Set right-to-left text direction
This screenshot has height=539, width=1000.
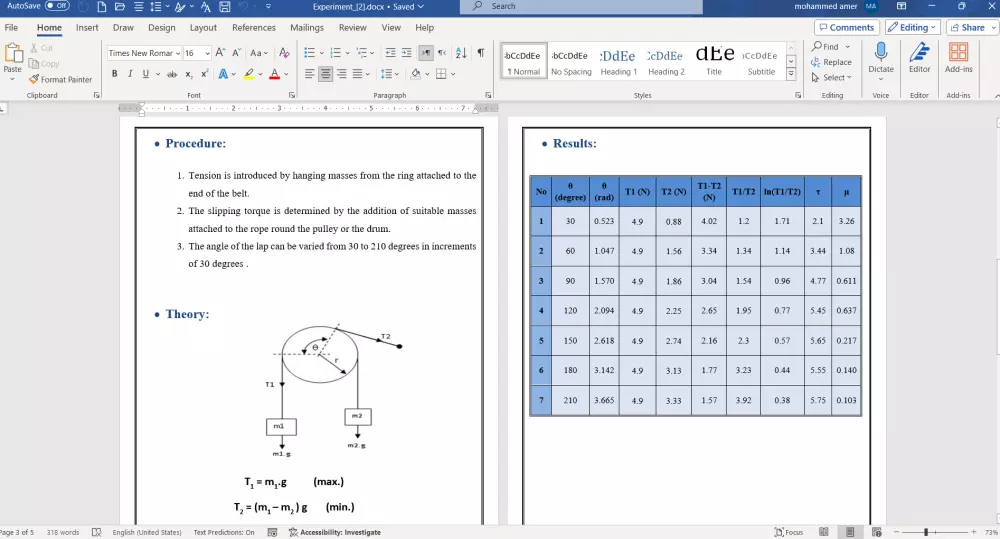(441, 53)
